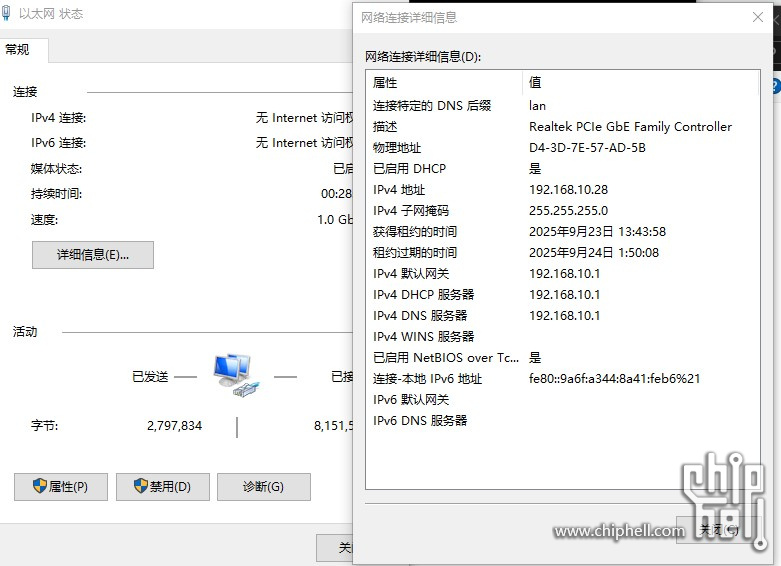Select the IPv6 默认网关 row
Screen dimensions: 781x566
(563, 400)
